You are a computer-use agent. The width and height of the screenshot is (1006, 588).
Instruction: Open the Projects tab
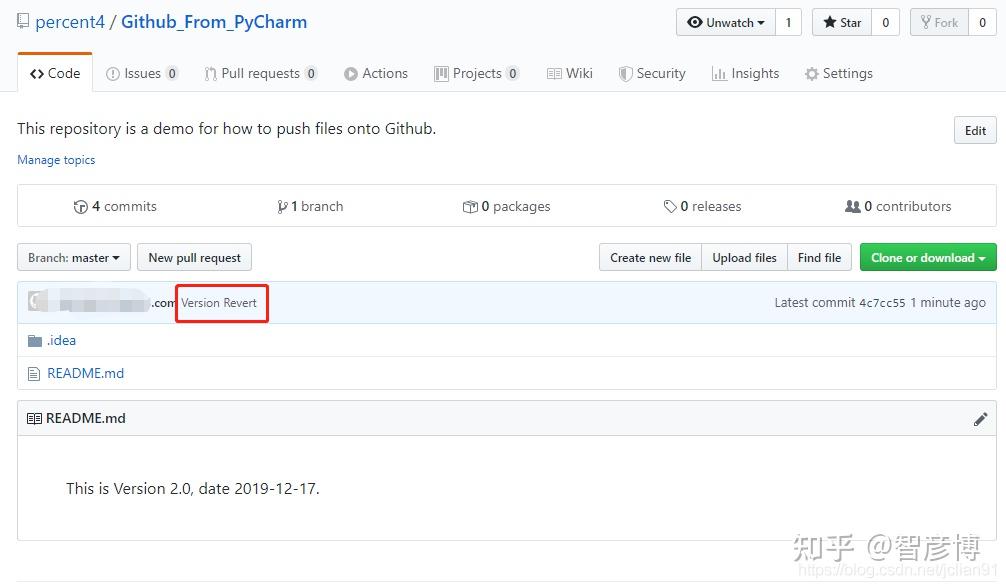point(476,73)
